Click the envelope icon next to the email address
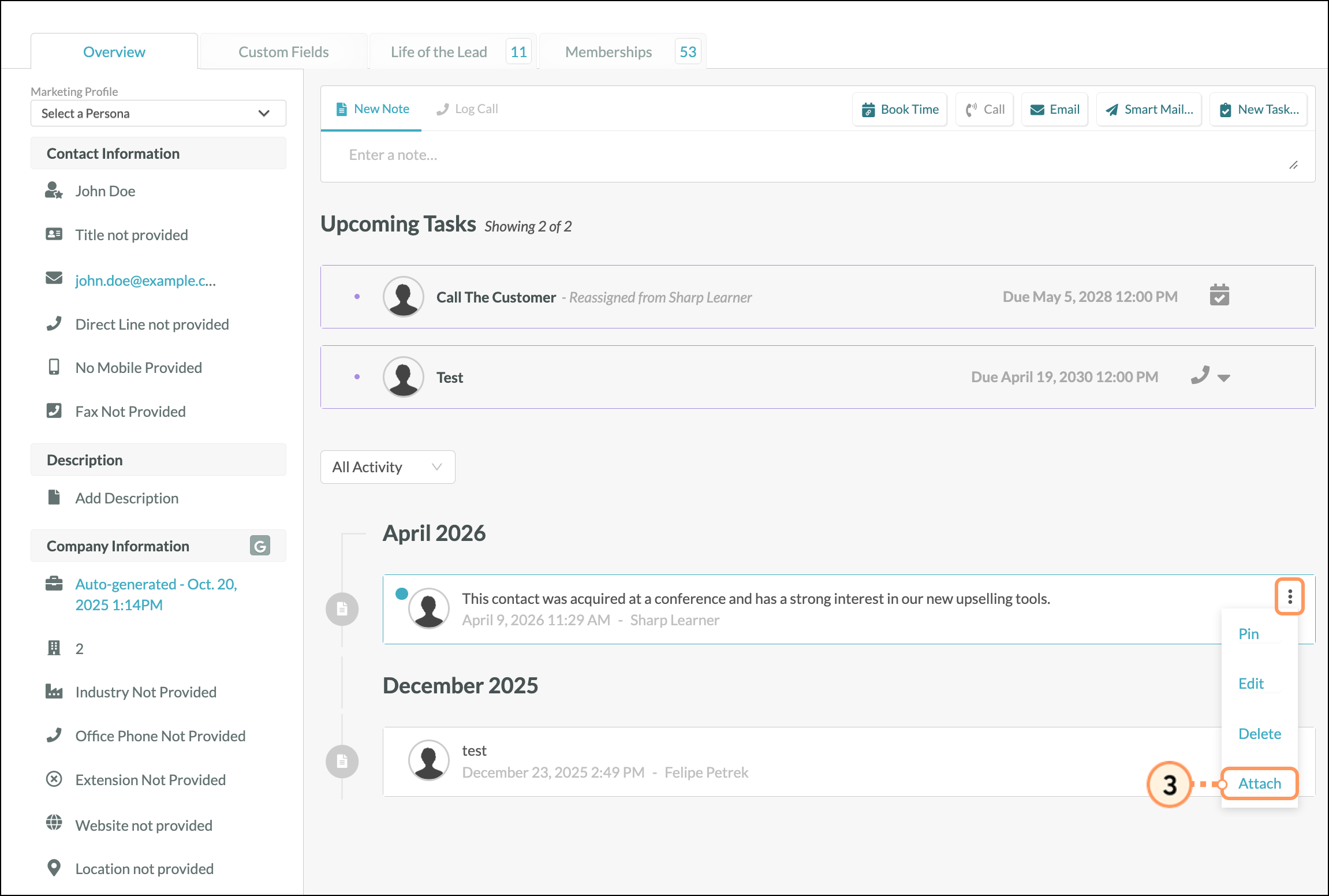Screen dimensions: 1329x896 tap(54, 279)
